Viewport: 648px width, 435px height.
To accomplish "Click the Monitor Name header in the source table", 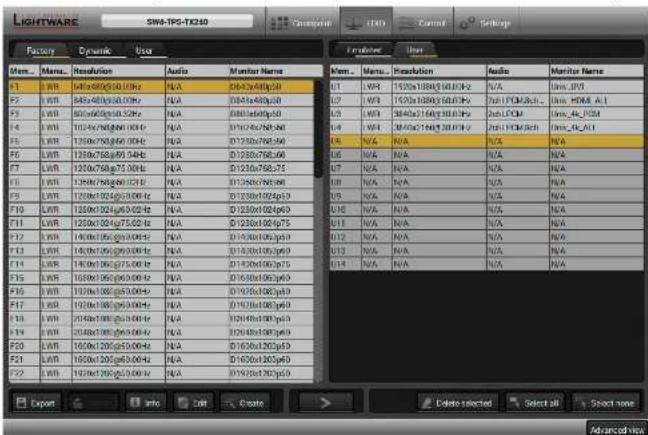I will pyautogui.click(x=276, y=71).
